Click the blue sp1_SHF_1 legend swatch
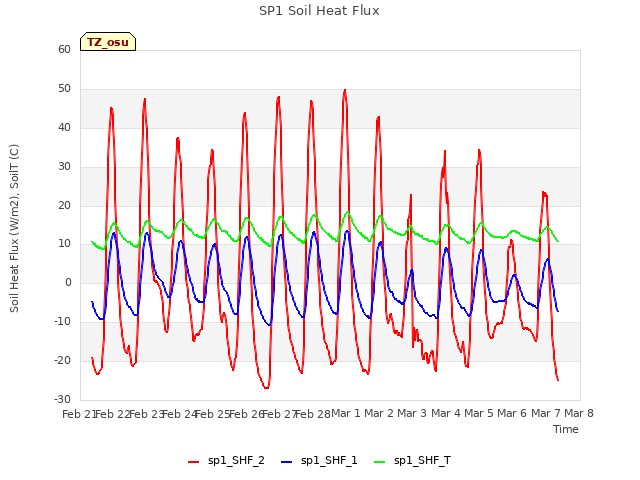Screen dimensions: 640x480 tap(287, 462)
